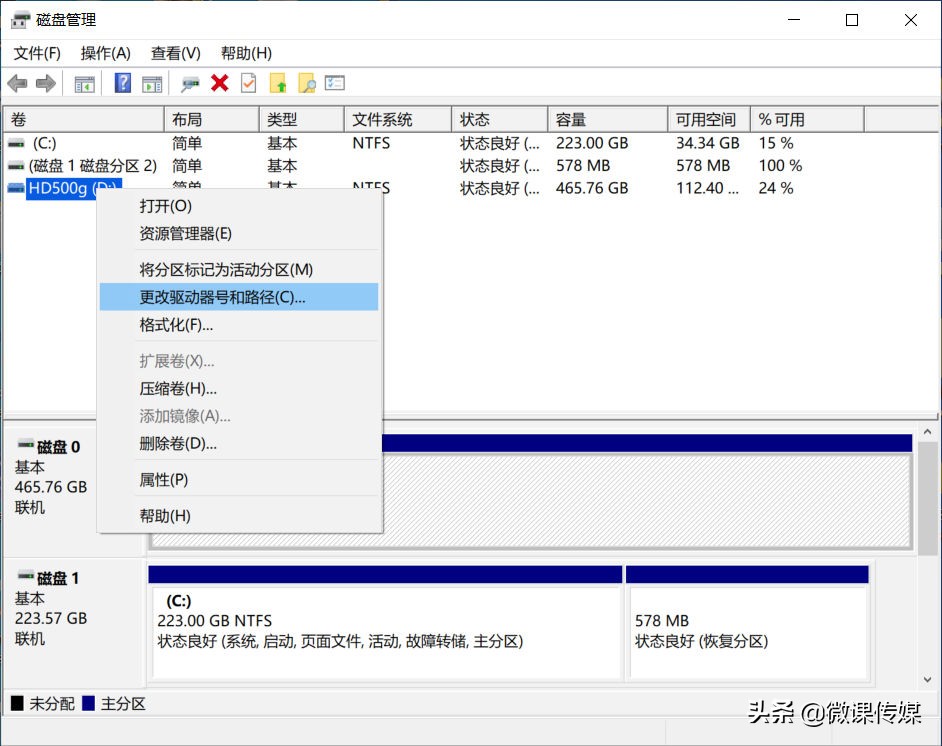Click the folder with magnifier icon
This screenshot has height=746, width=942.
click(306, 83)
